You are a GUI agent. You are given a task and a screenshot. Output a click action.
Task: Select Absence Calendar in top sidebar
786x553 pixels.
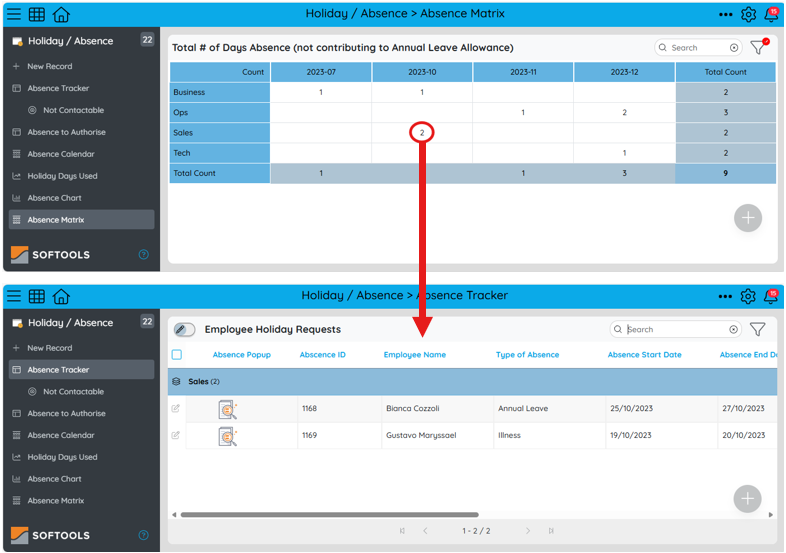(61, 154)
